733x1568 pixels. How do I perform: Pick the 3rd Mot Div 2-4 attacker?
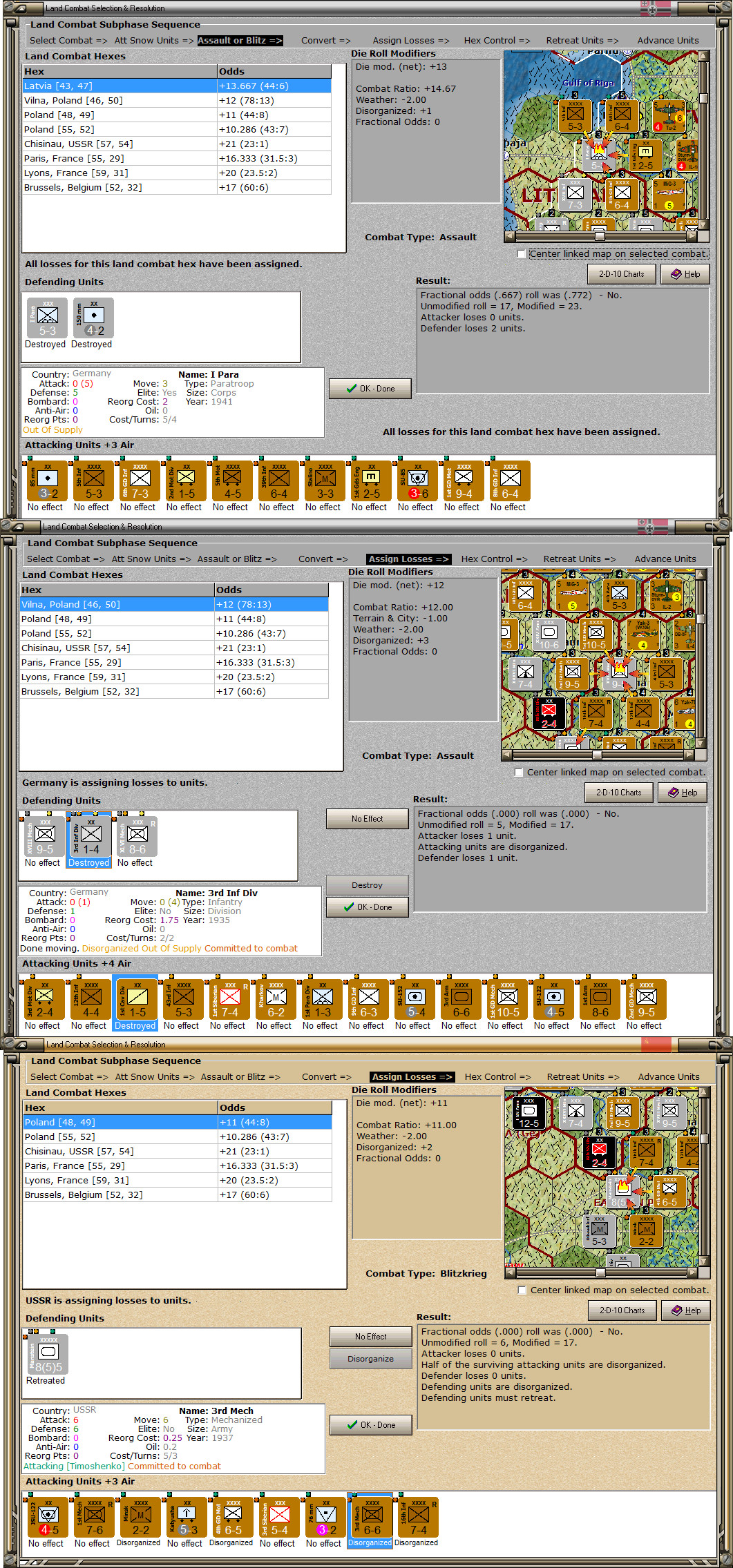pos(44,1000)
